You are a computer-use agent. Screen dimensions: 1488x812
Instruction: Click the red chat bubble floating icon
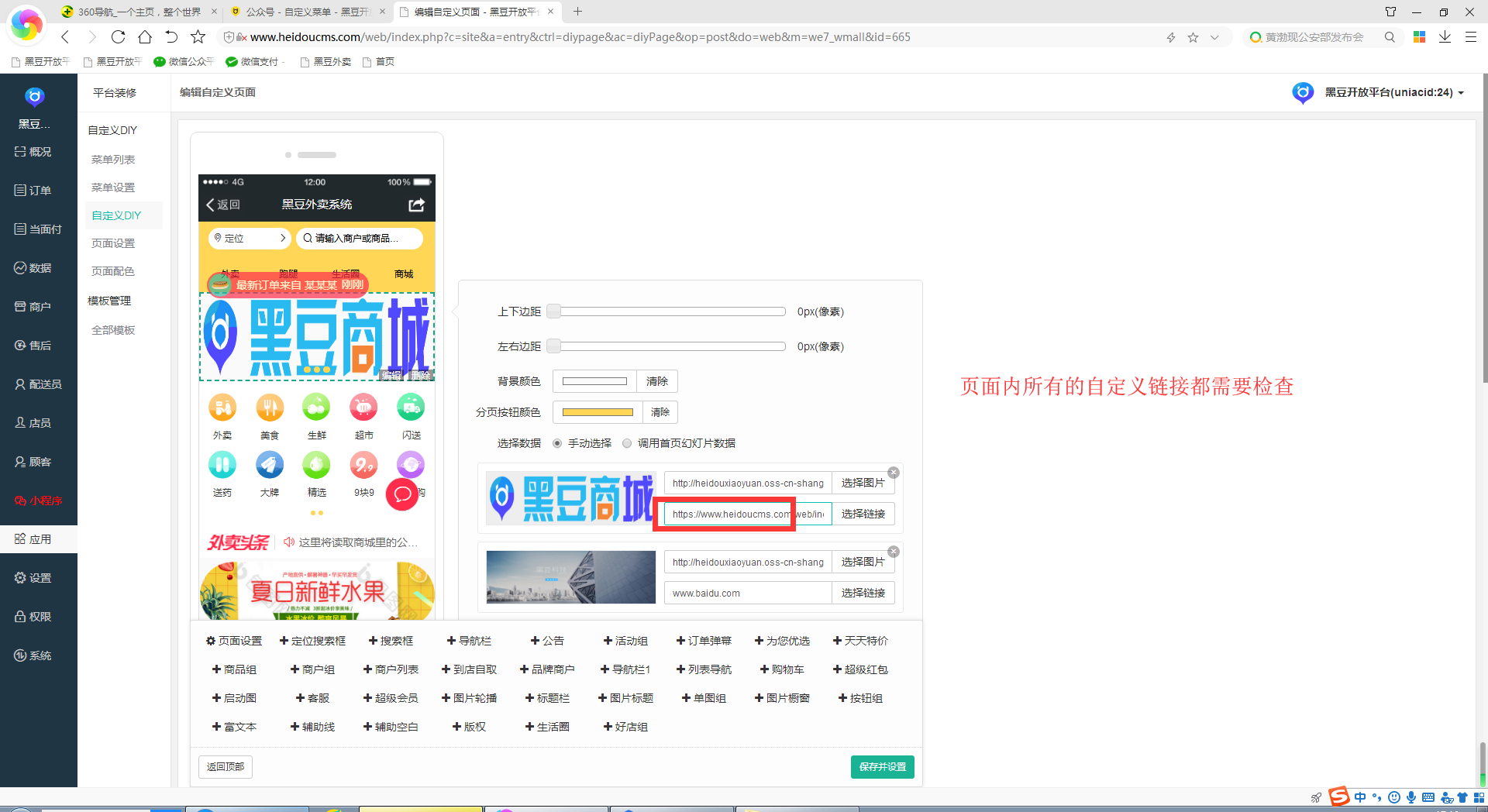(x=402, y=494)
